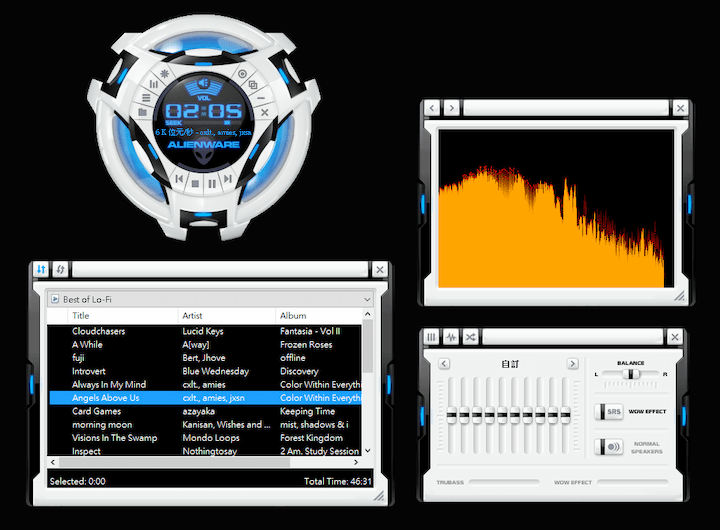Open the crossfade shuffle tab in effects window

471,337
